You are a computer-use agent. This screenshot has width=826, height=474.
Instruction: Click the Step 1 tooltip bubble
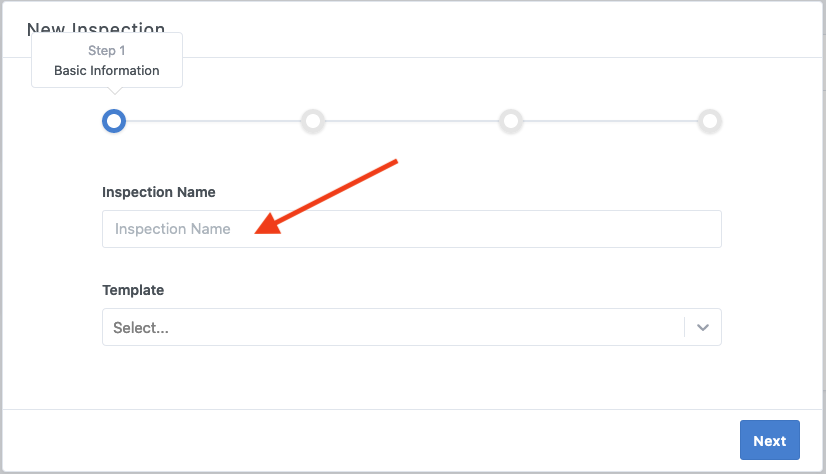point(107,60)
